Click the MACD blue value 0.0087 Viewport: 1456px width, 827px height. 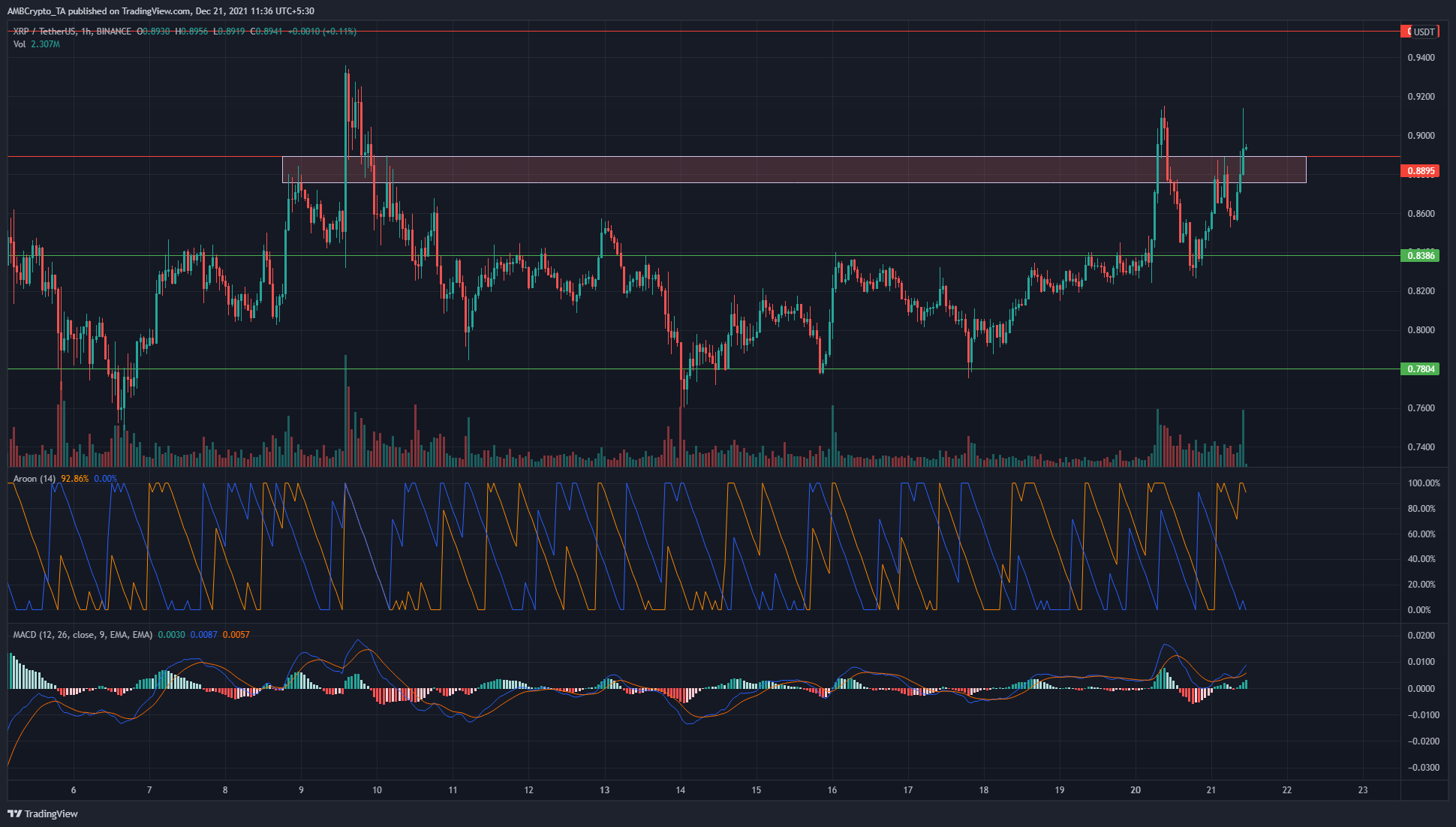203,635
